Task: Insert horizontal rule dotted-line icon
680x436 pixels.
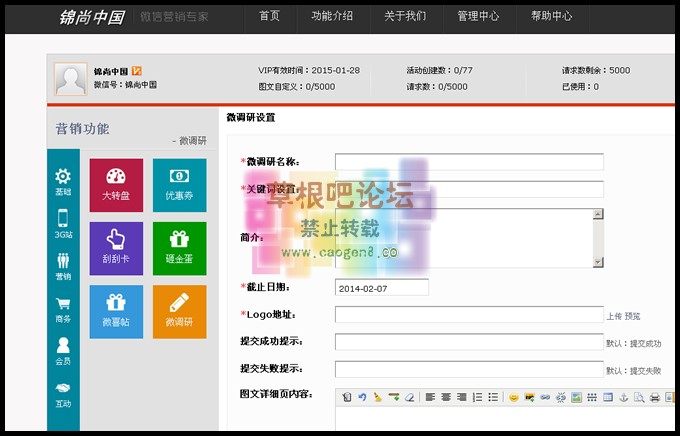Action: tap(592, 397)
